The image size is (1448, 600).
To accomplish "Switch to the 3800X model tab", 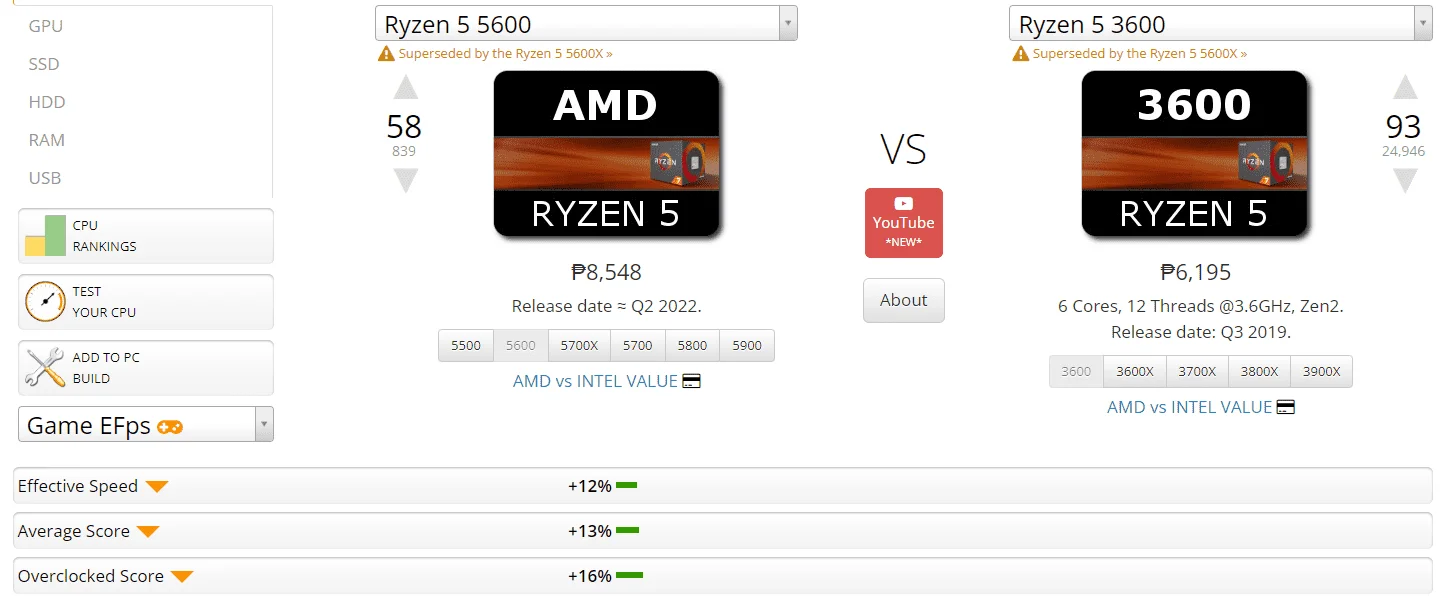I will pyautogui.click(x=1259, y=371).
